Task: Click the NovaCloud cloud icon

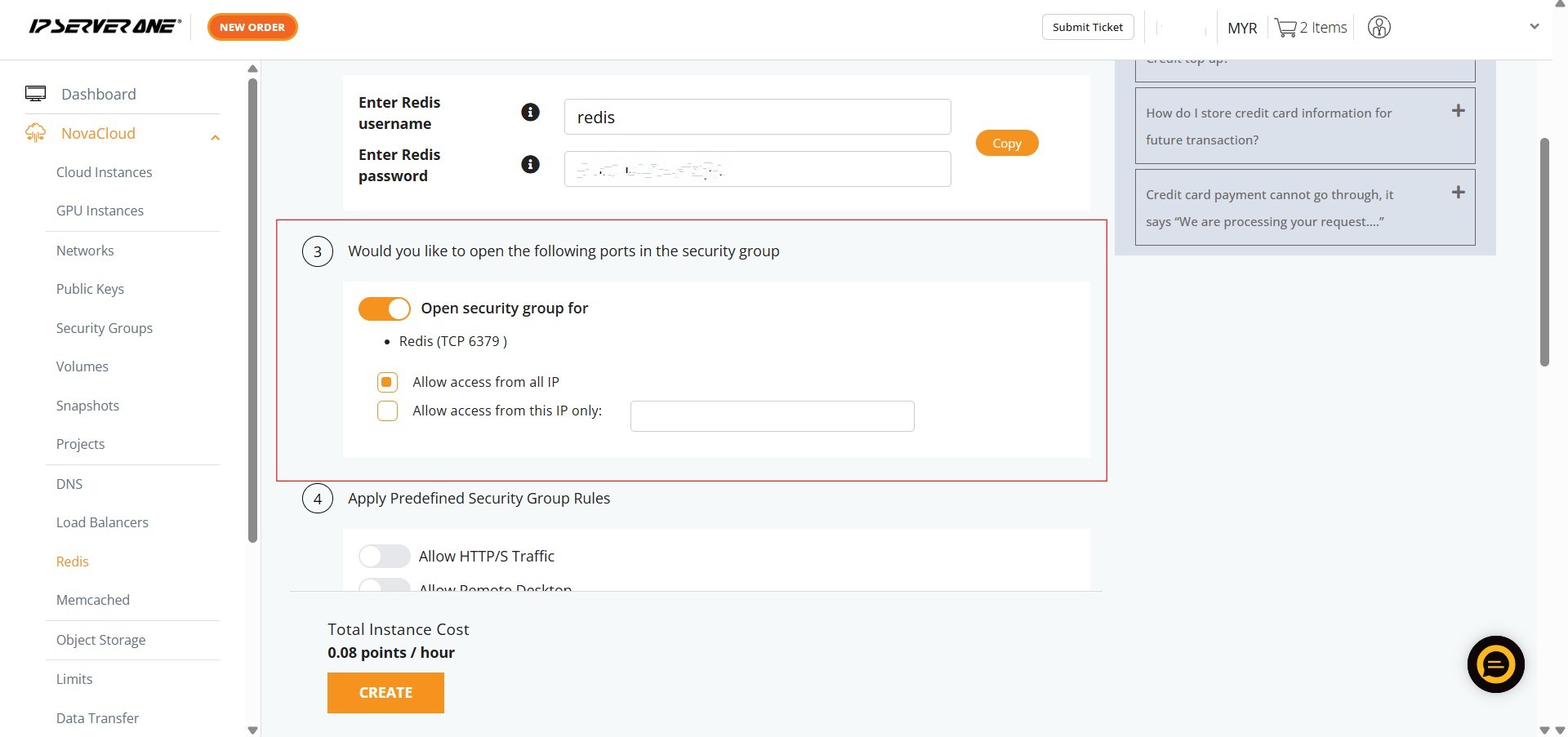Action: 35,133
